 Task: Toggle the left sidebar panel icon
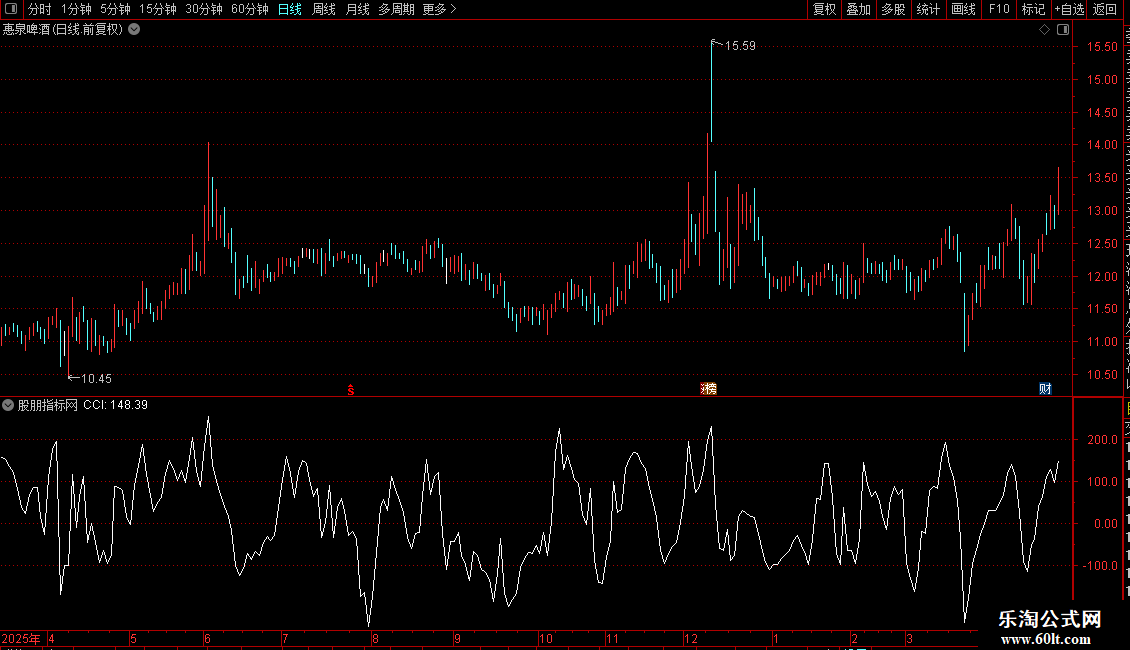coord(11,9)
